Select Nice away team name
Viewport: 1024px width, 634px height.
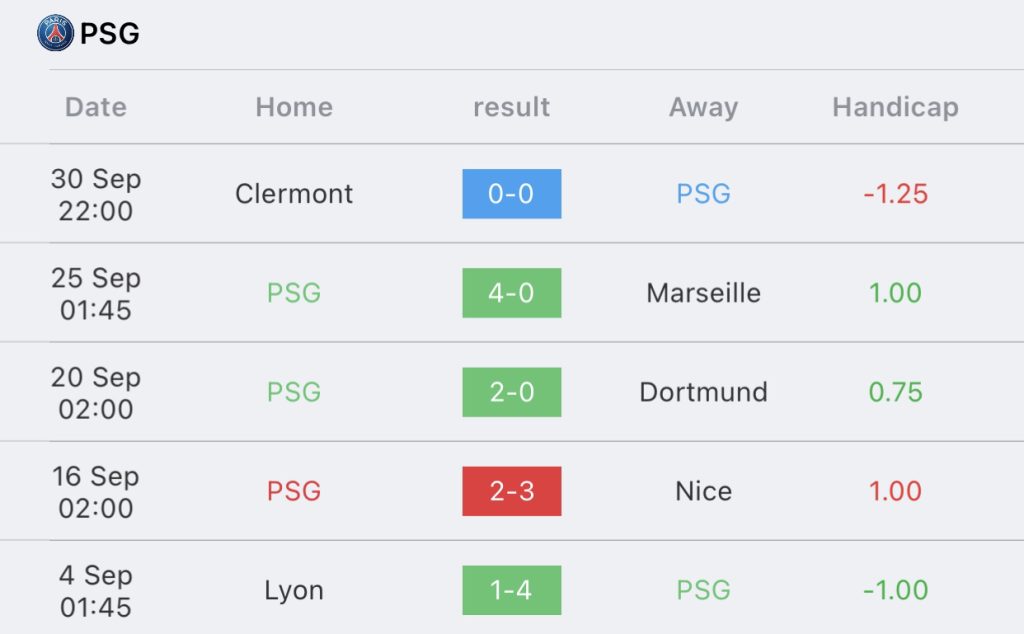coord(703,491)
